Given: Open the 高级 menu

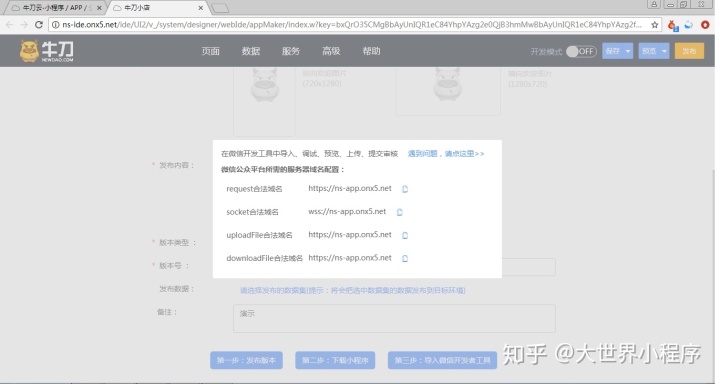Looking at the screenshot, I should 331,51.
